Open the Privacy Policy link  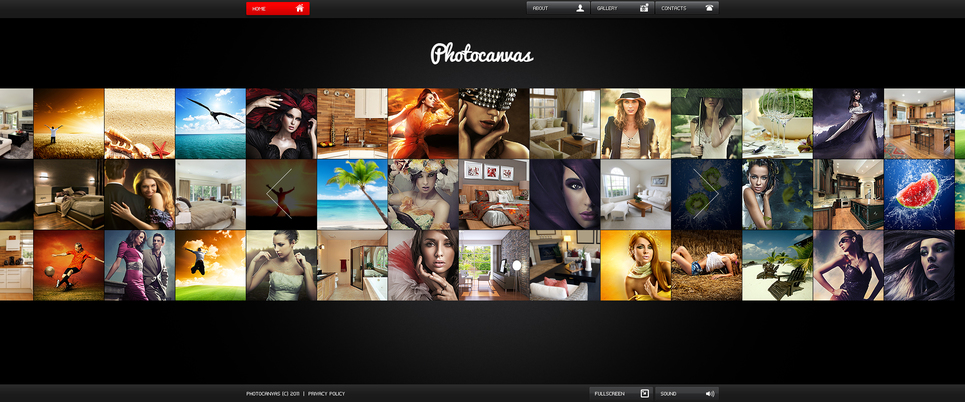pos(326,393)
